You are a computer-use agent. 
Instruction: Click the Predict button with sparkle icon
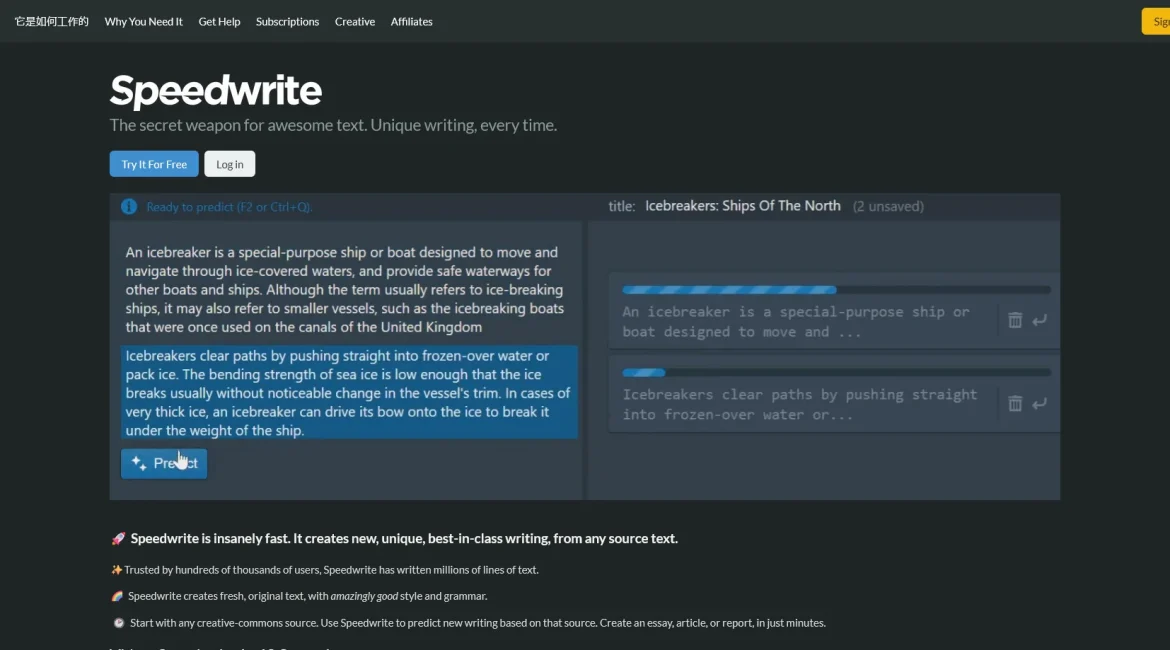[164, 463]
